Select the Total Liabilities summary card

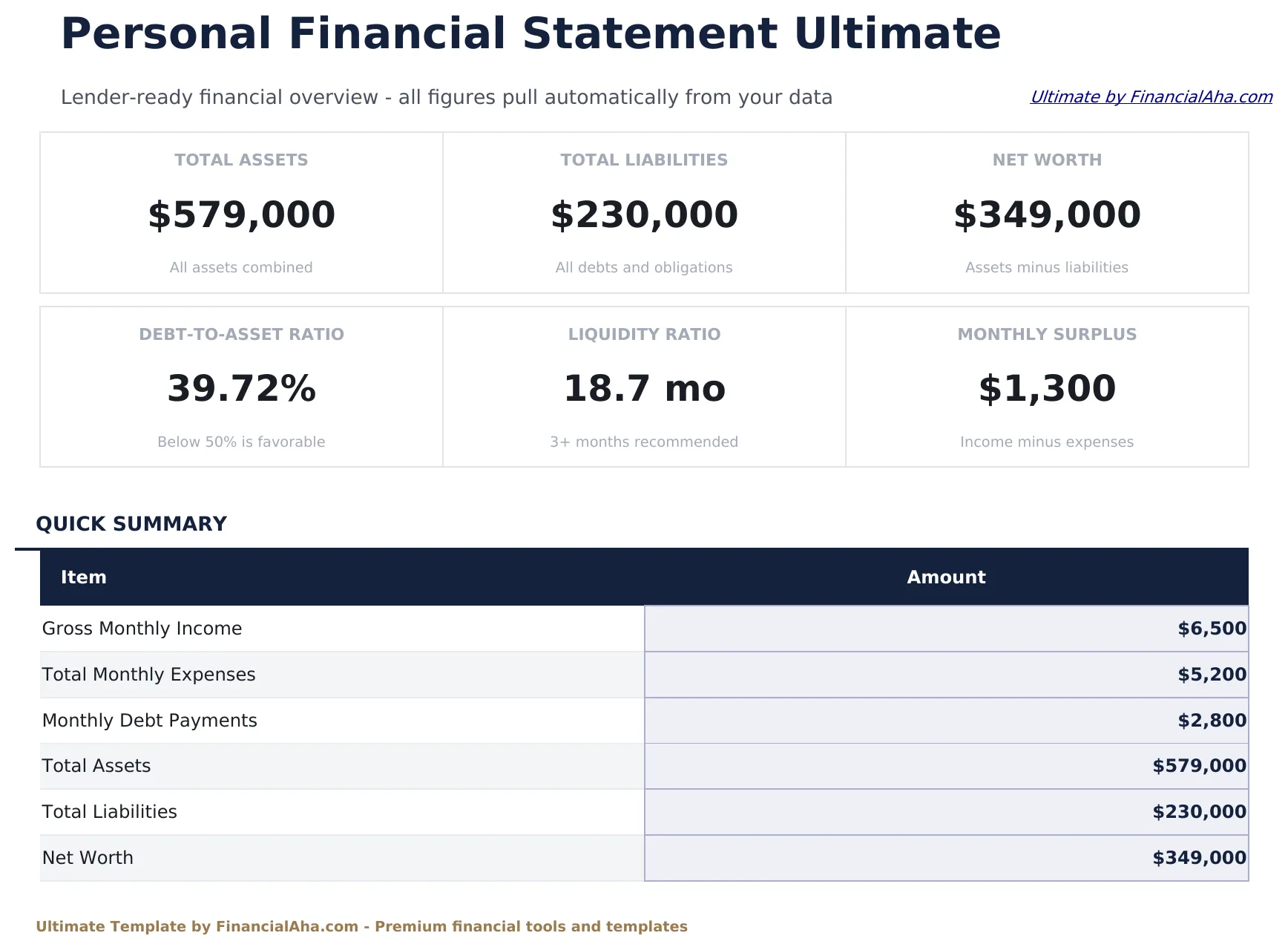[643, 213]
